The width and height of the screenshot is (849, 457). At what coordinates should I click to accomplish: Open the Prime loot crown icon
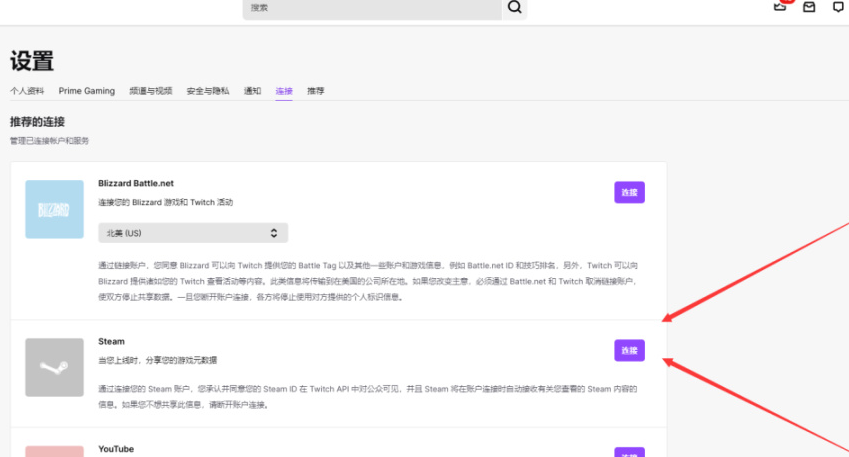tap(780, 6)
